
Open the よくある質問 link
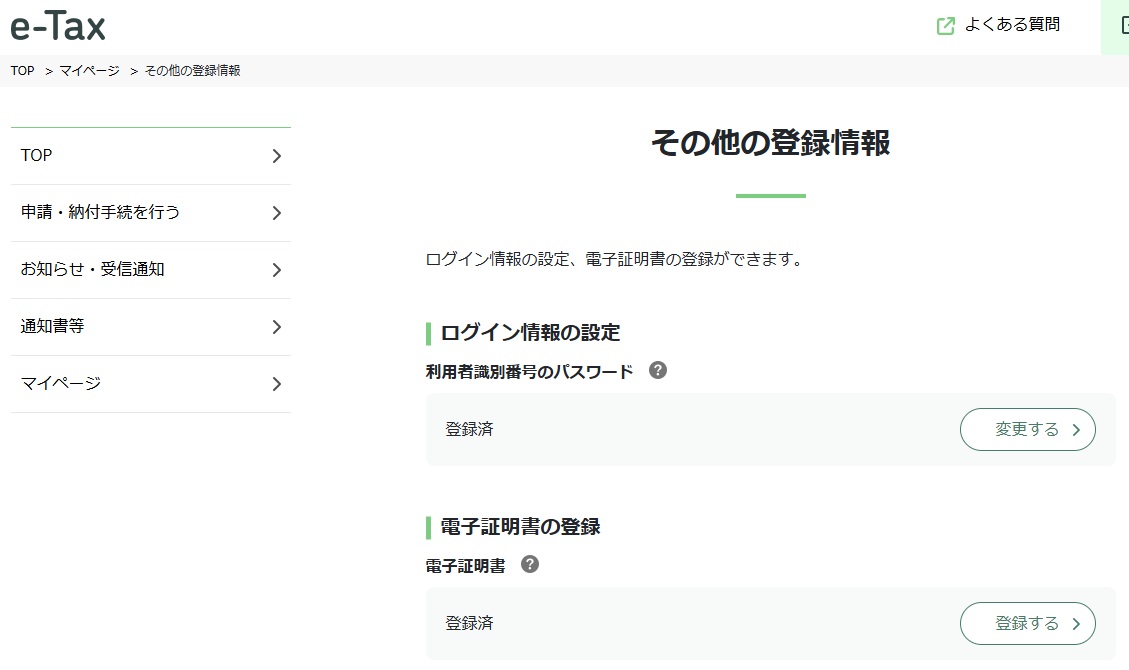pyautogui.click(x=1012, y=24)
